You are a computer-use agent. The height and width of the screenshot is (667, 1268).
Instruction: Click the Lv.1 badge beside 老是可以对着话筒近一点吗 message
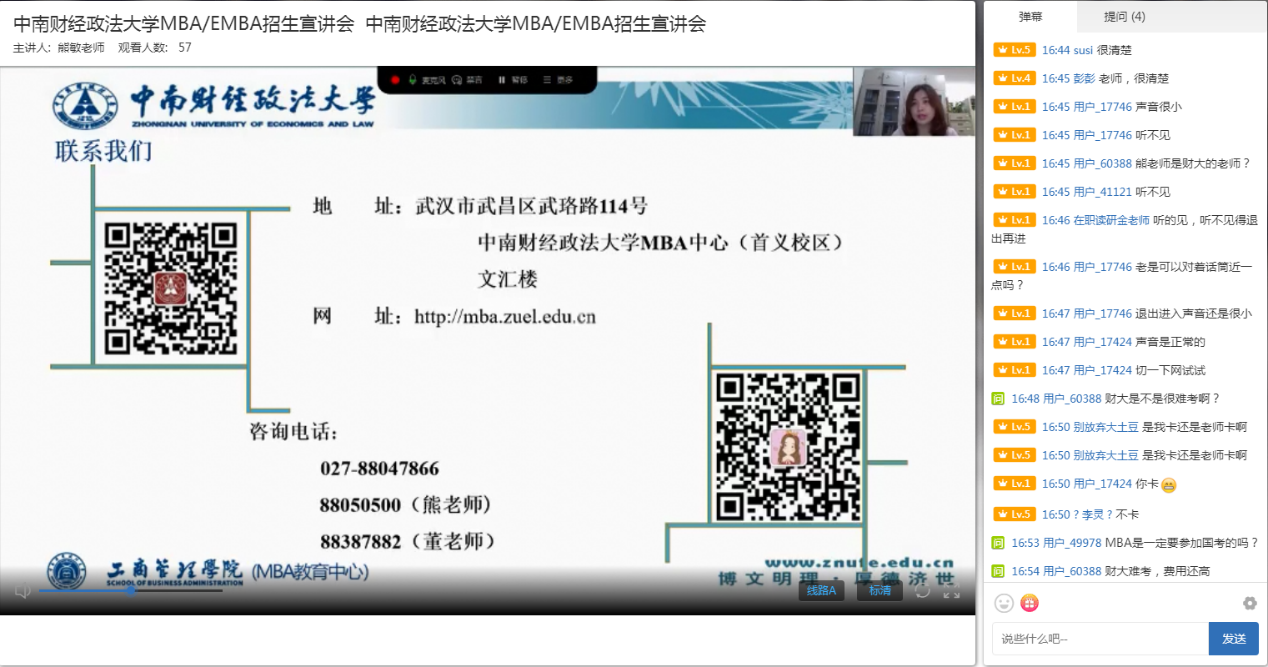tap(1013, 267)
